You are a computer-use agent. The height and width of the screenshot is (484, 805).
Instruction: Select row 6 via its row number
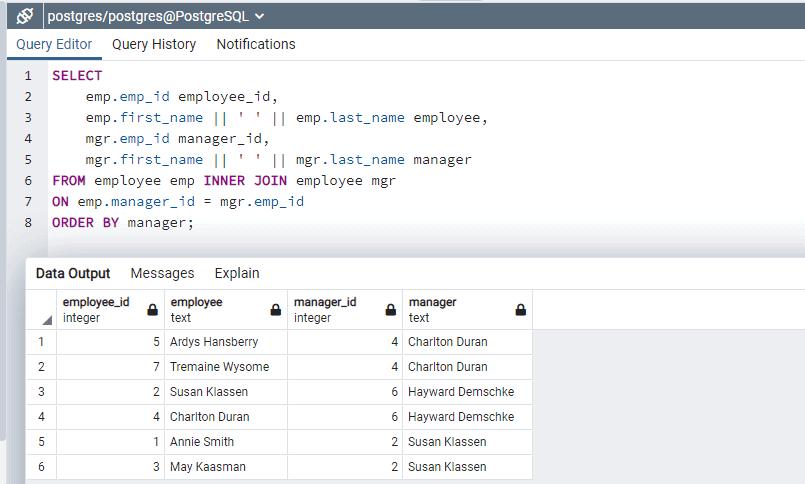click(x=41, y=467)
